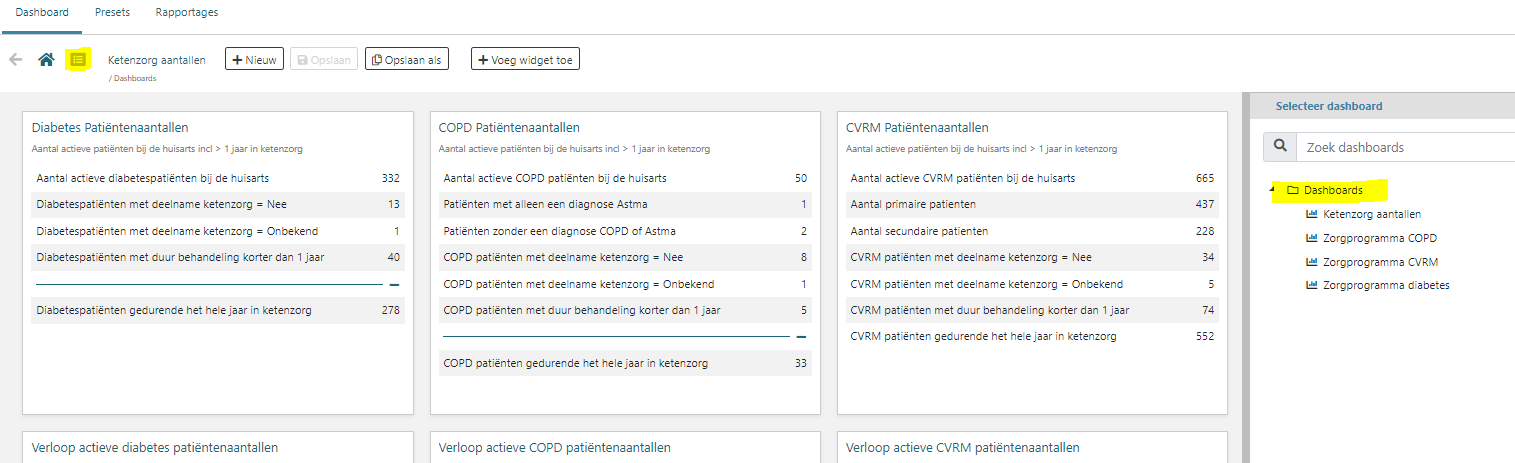
Task: Click chart icon beside Zorgprogramma CVRM
Action: [x=1312, y=262]
